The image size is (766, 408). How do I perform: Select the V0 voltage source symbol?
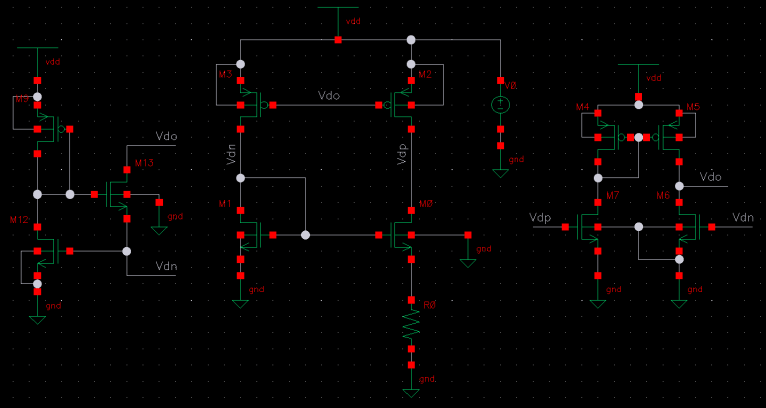tap(501, 105)
